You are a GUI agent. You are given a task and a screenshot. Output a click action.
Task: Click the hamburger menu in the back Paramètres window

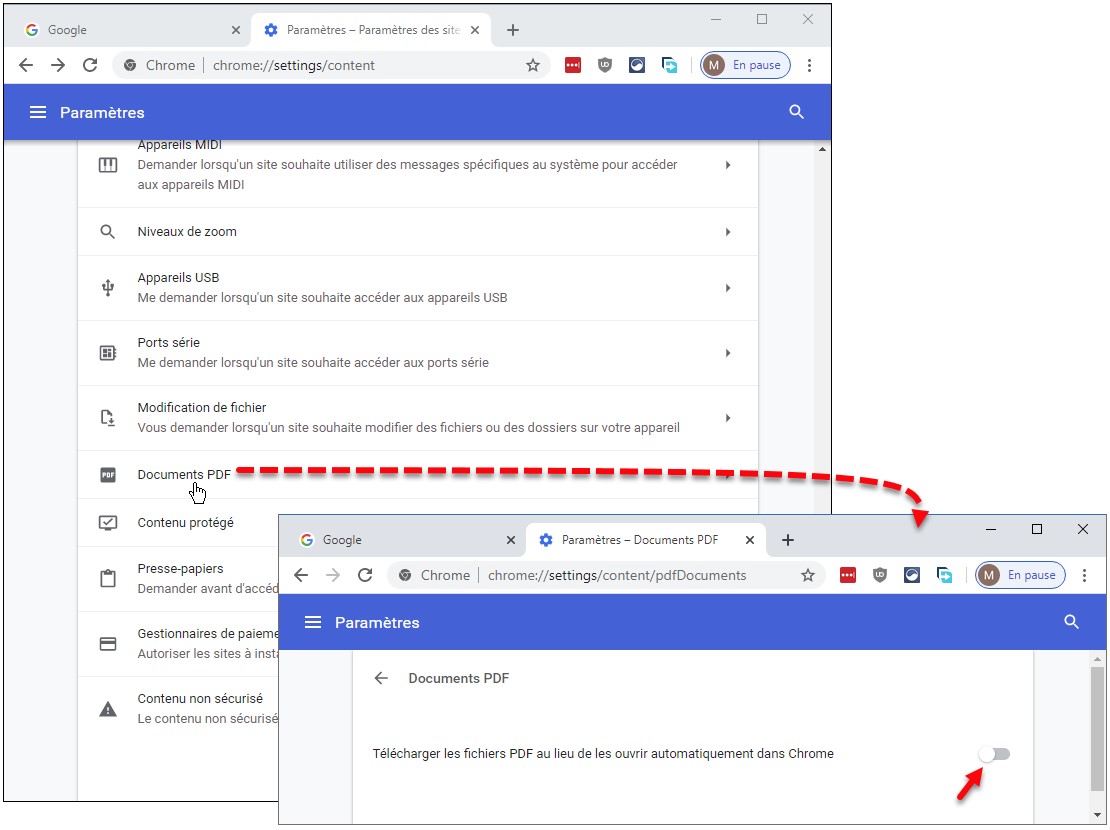point(38,112)
